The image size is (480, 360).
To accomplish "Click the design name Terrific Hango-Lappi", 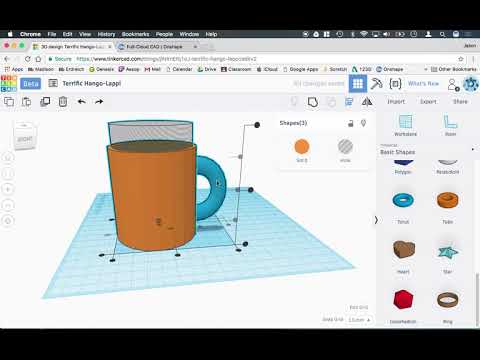I will click(92, 83).
